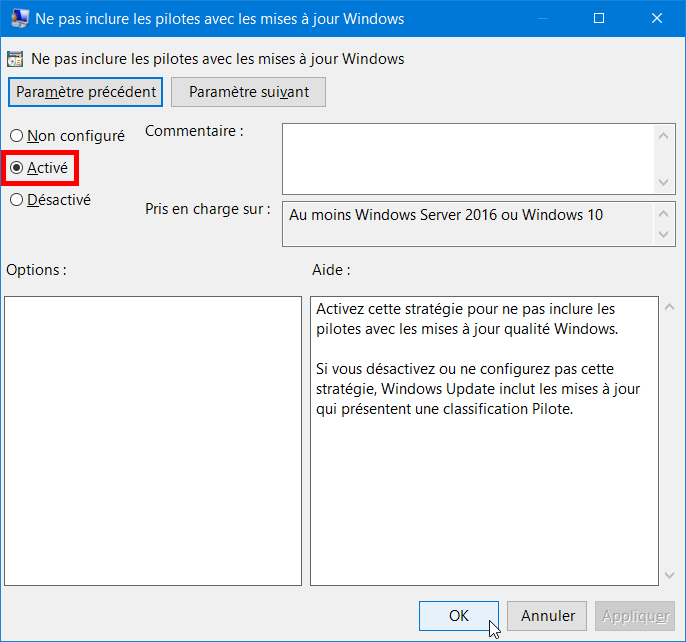Click the Aide panel scroll down arrow
The image size is (686, 642).
pos(669,575)
